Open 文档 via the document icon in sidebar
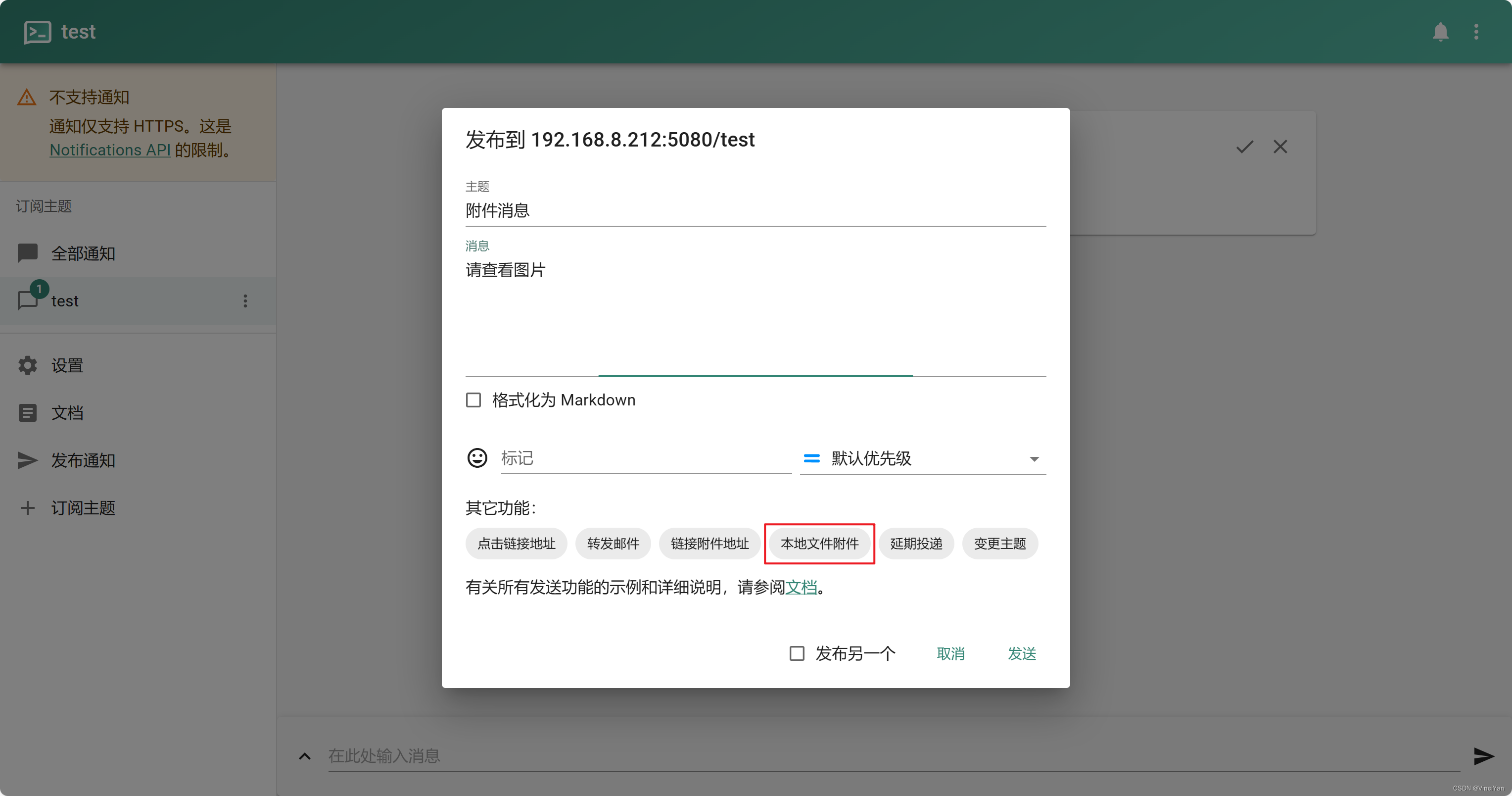The width and height of the screenshot is (1512, 796). coord(27,412)
